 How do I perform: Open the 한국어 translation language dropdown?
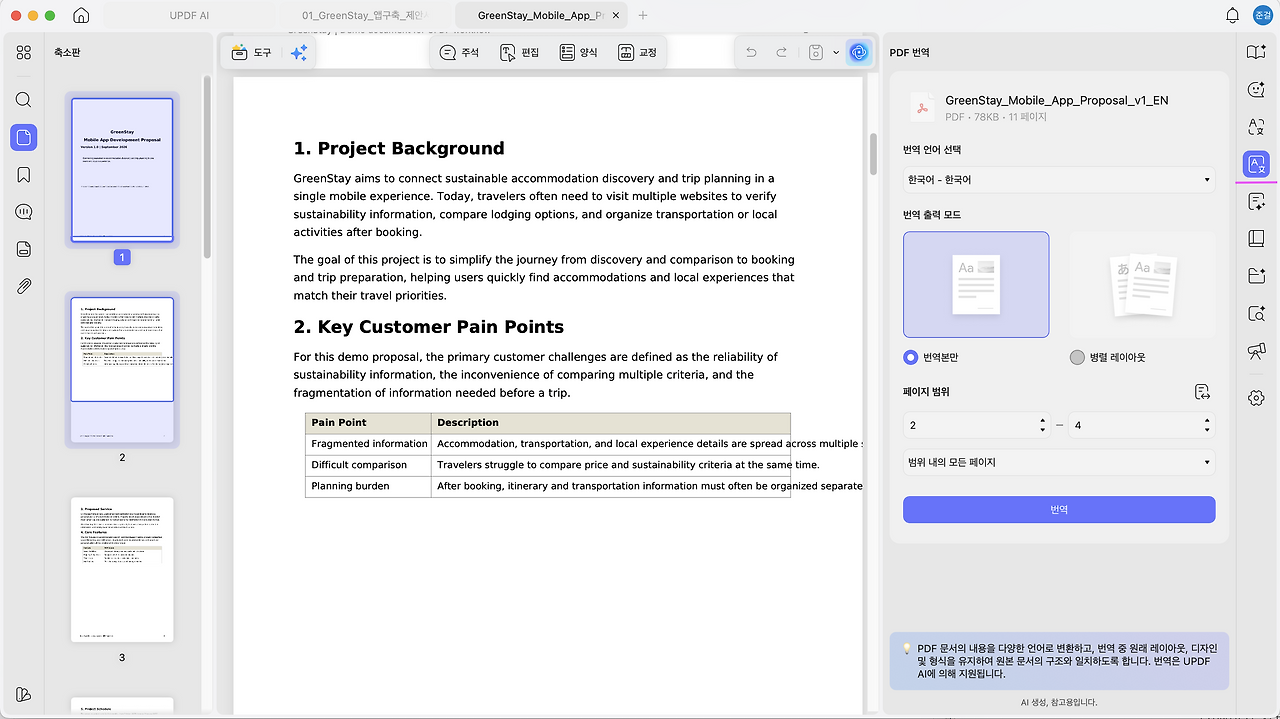(x=1059, y=180)
